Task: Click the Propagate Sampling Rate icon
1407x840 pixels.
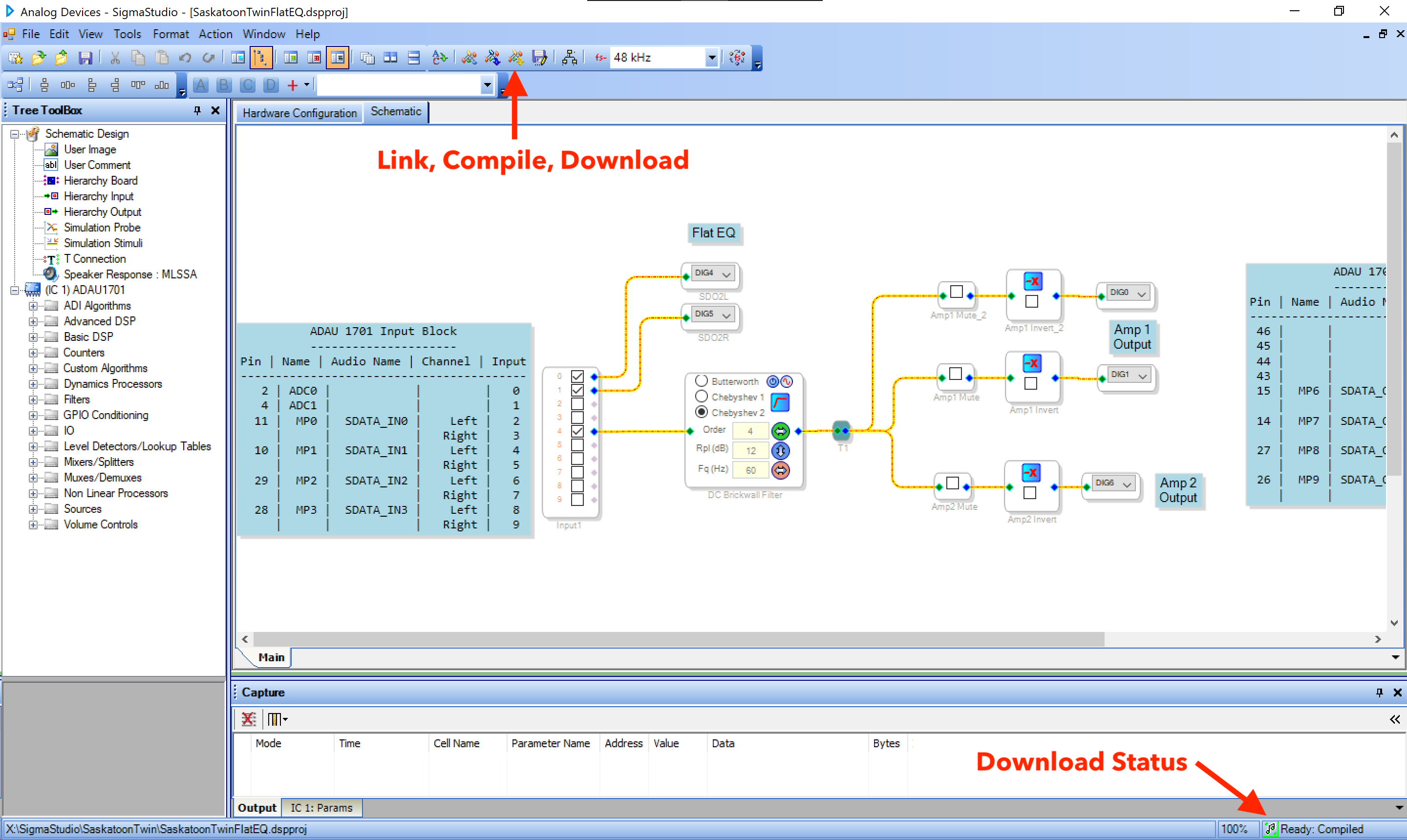Action: point(738,58)
